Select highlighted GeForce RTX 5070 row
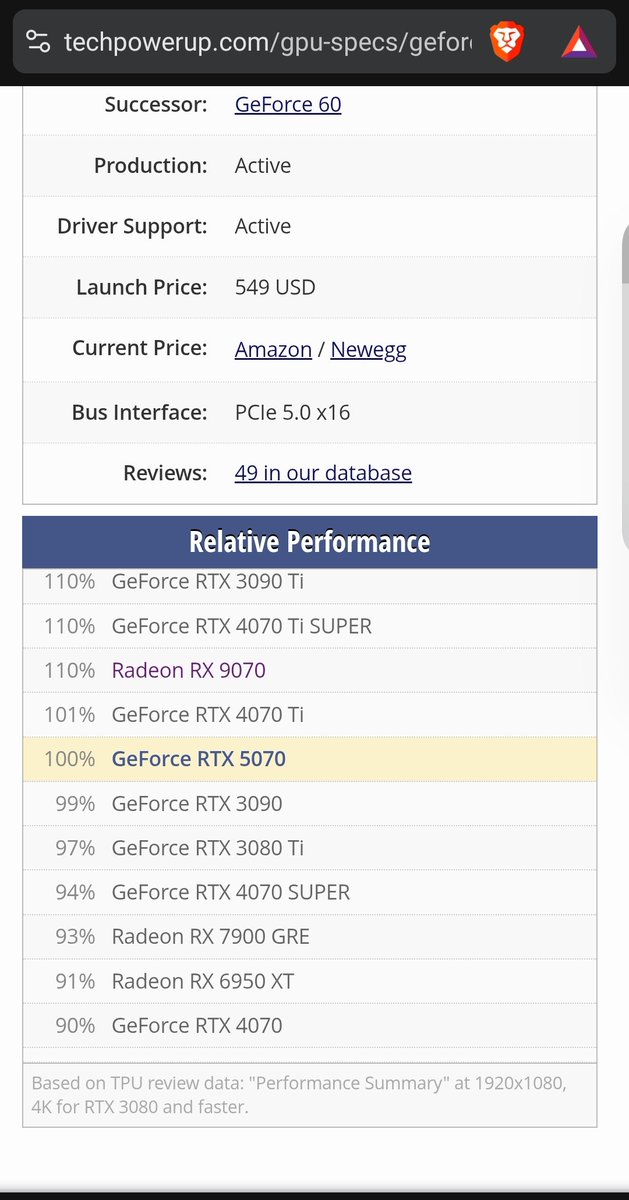Screen dimensions: 629x1200 pos(310,759)
